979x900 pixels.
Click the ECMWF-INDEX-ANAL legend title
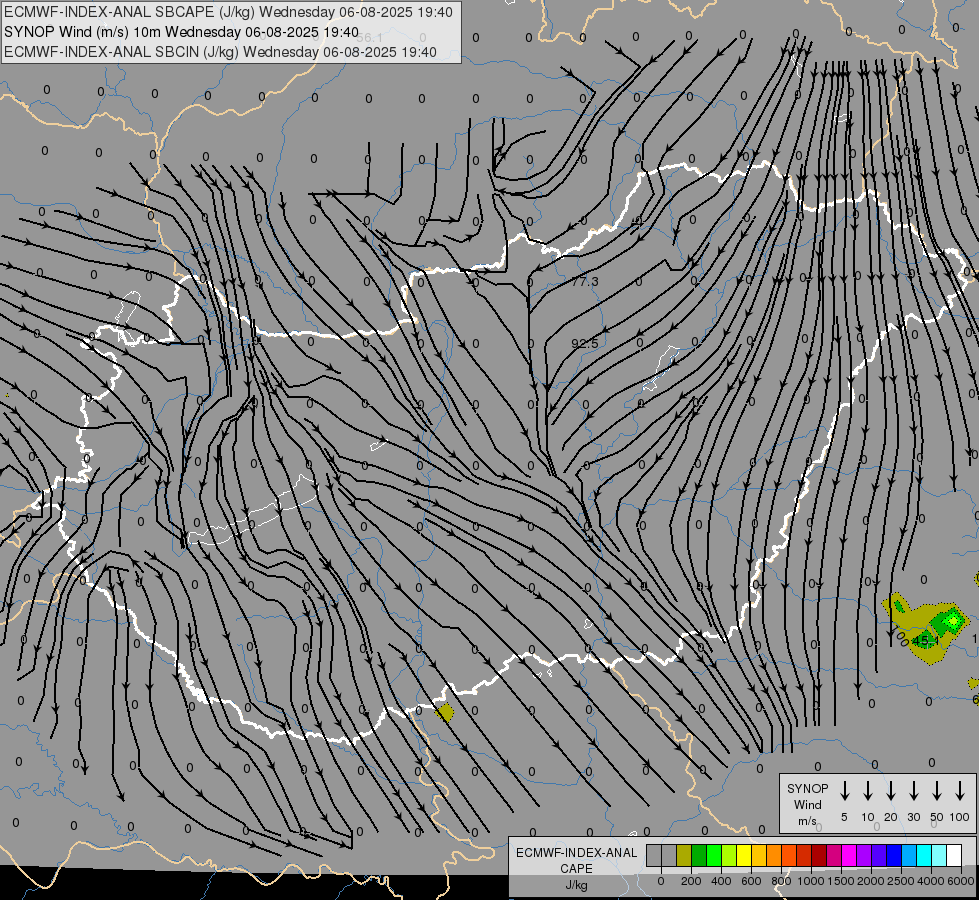pyautogui.click(x=576, y=853)
